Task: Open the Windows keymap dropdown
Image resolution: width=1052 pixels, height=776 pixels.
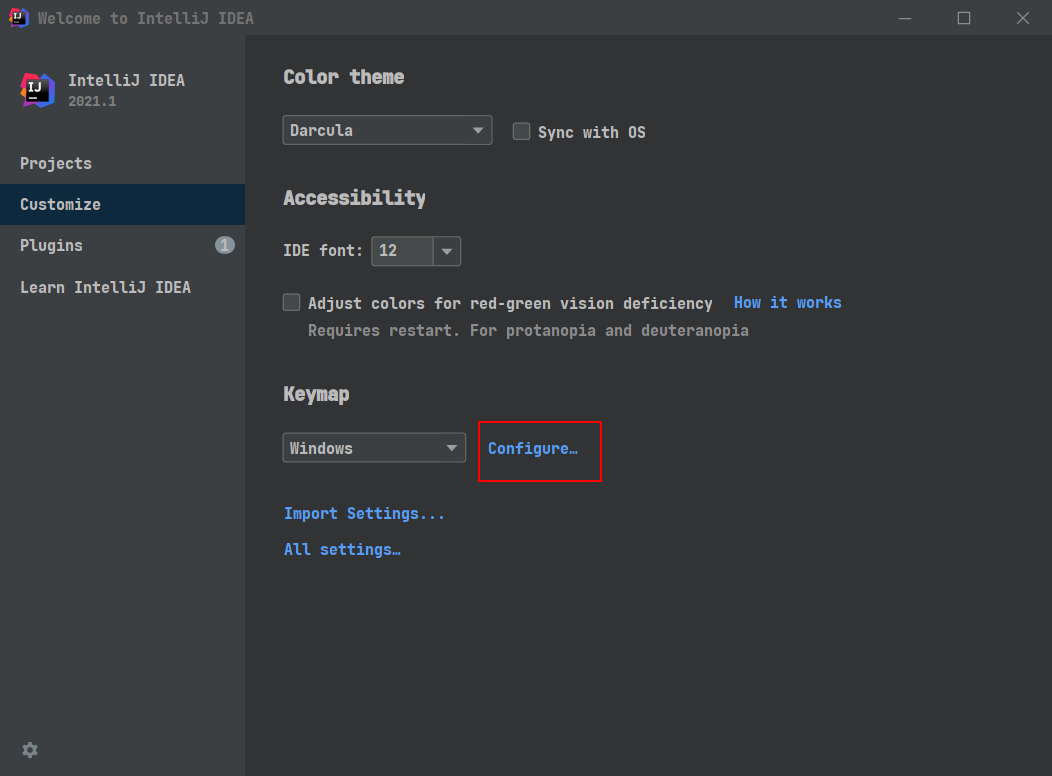Action: [374, 447]
